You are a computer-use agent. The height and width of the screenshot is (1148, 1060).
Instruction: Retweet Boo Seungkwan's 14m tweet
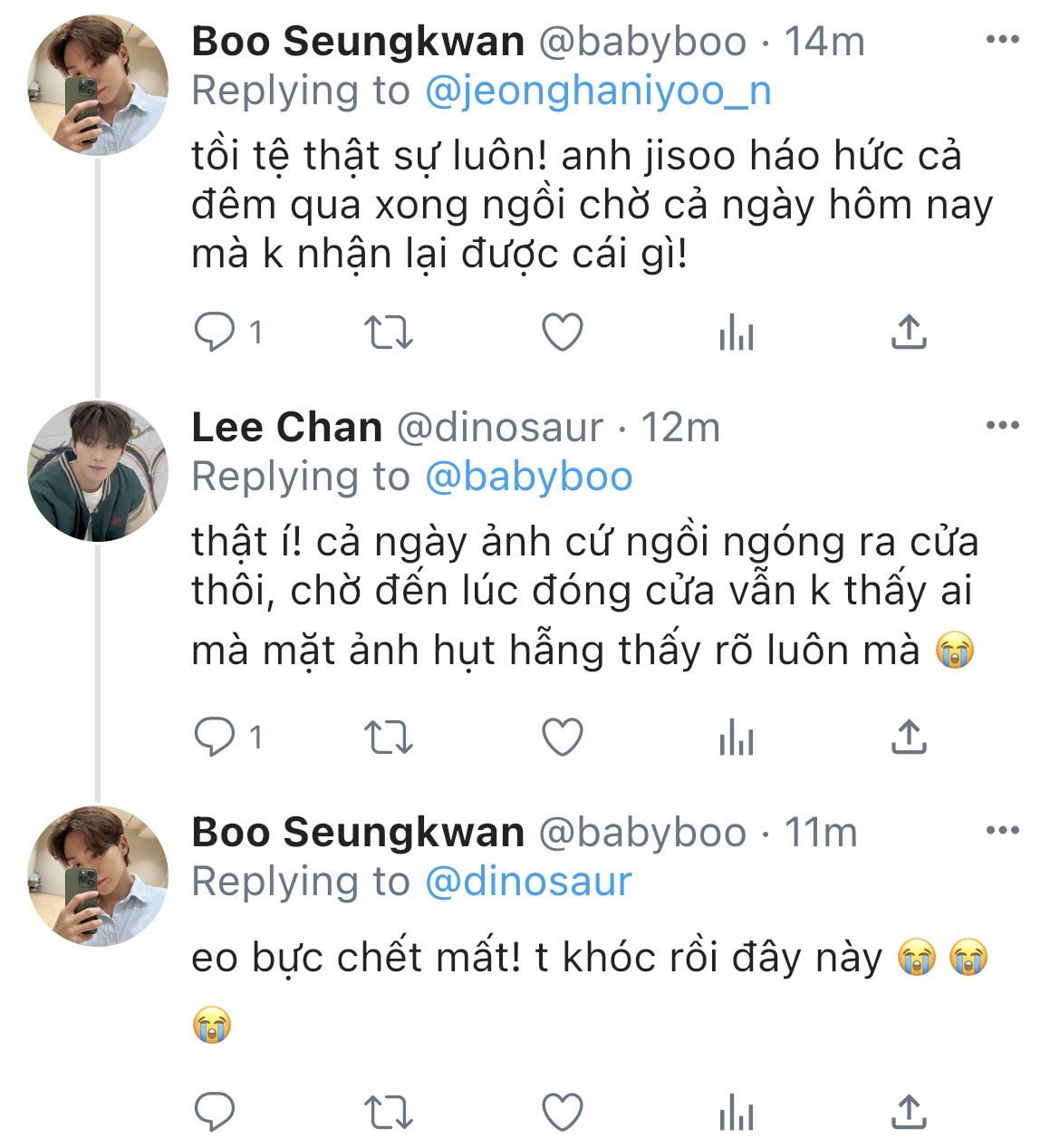point(388,333)
